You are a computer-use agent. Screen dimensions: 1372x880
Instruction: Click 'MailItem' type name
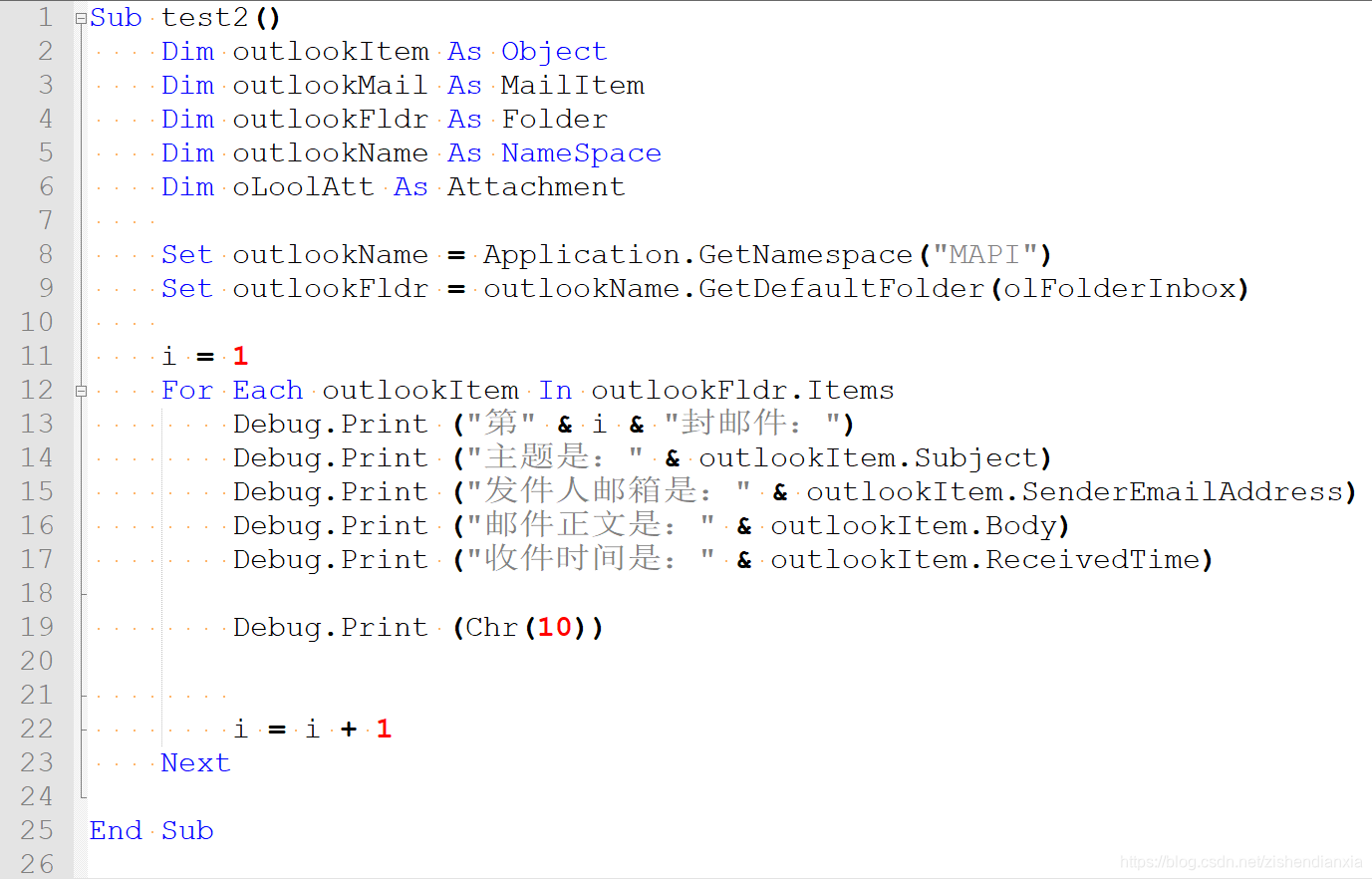pyautogui.click(x=573, y=86)
